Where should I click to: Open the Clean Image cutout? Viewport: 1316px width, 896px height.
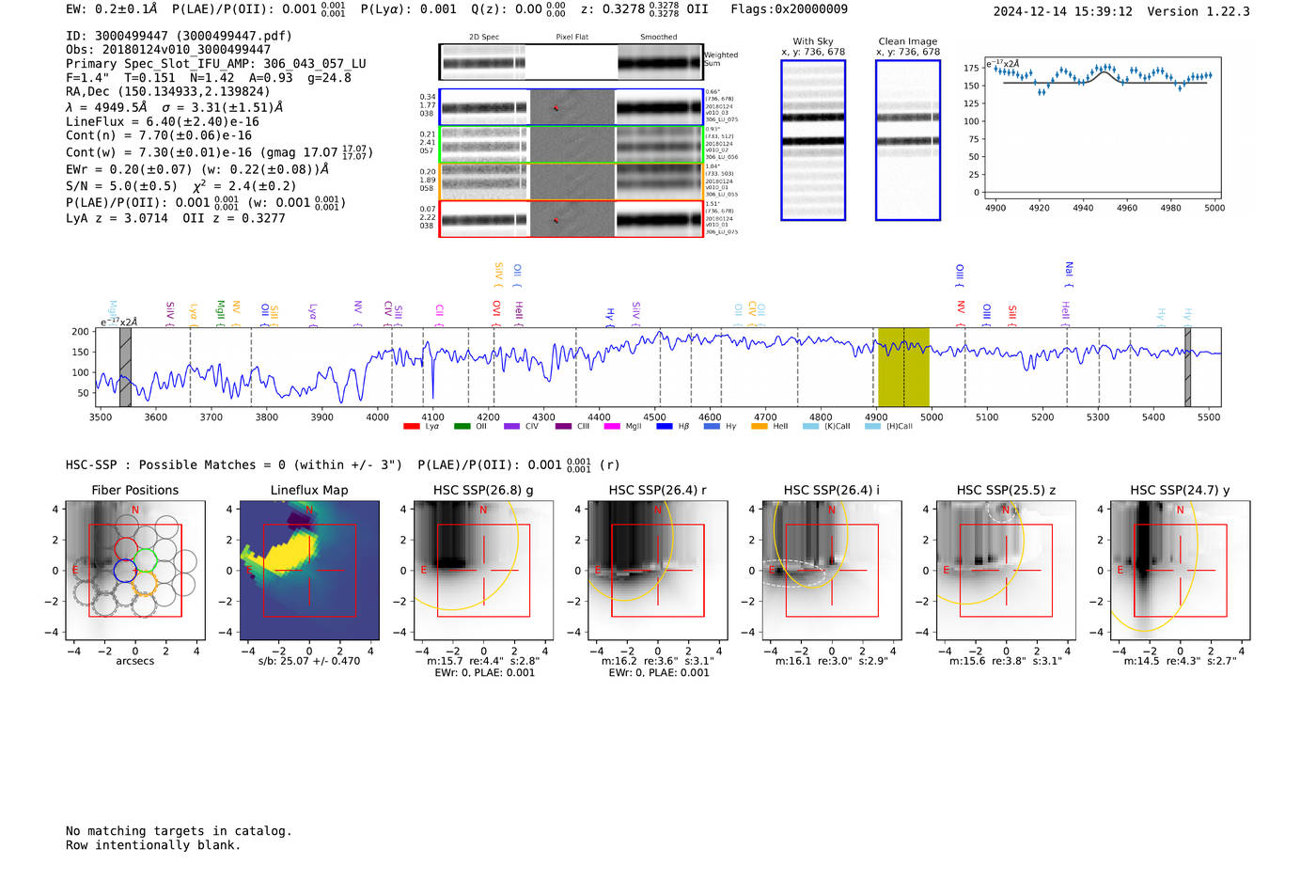(x=908, y=140)
